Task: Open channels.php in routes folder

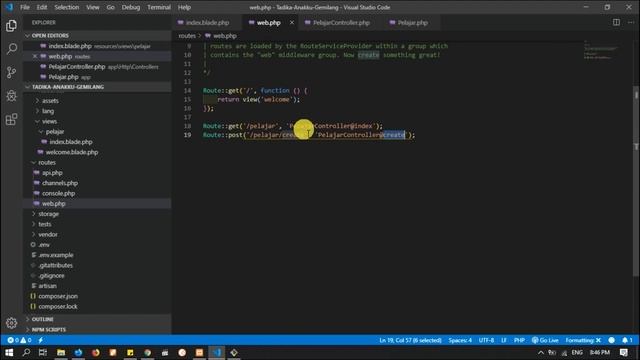Action: point(97,183)
